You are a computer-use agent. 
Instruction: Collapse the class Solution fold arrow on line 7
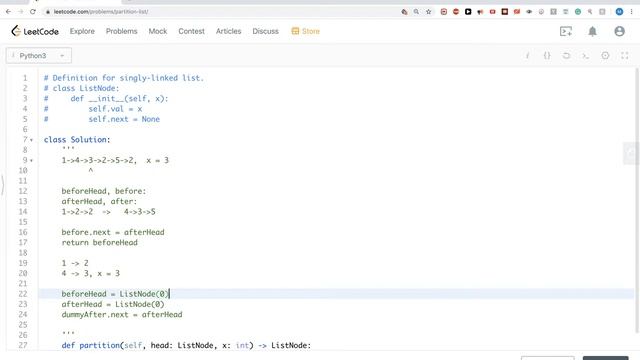point(31,140)
